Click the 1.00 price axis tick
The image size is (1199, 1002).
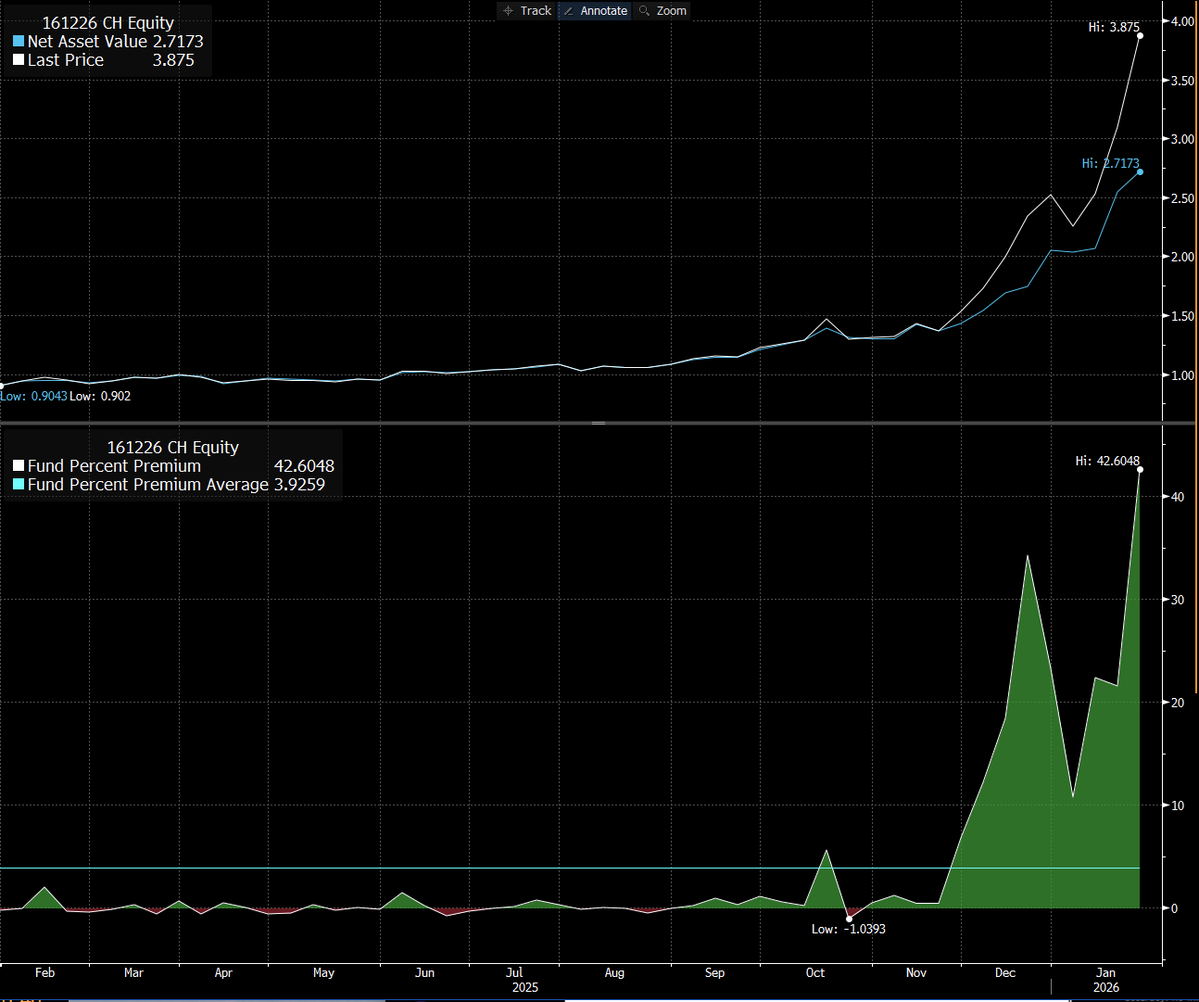pyautogui.click(x=1182, y=375)
